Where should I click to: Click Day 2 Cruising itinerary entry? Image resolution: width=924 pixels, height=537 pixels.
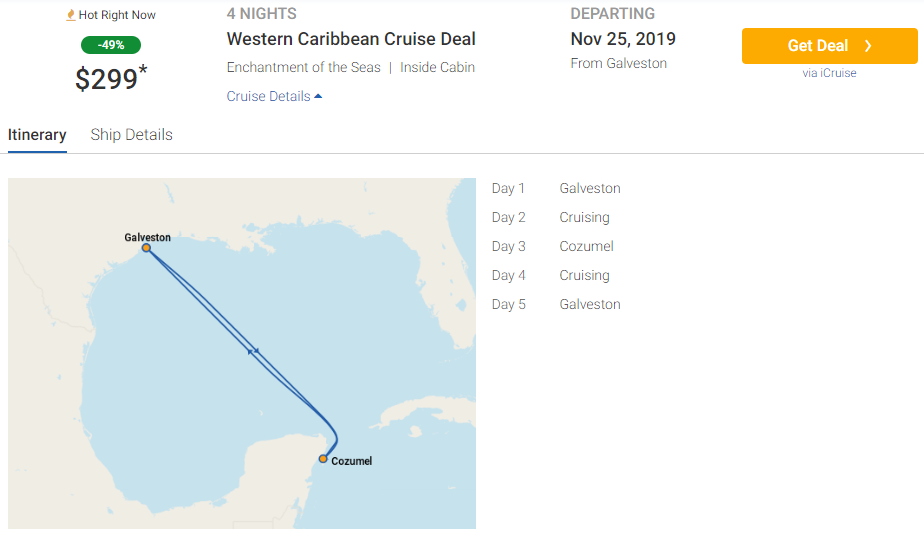coord(584,217)
